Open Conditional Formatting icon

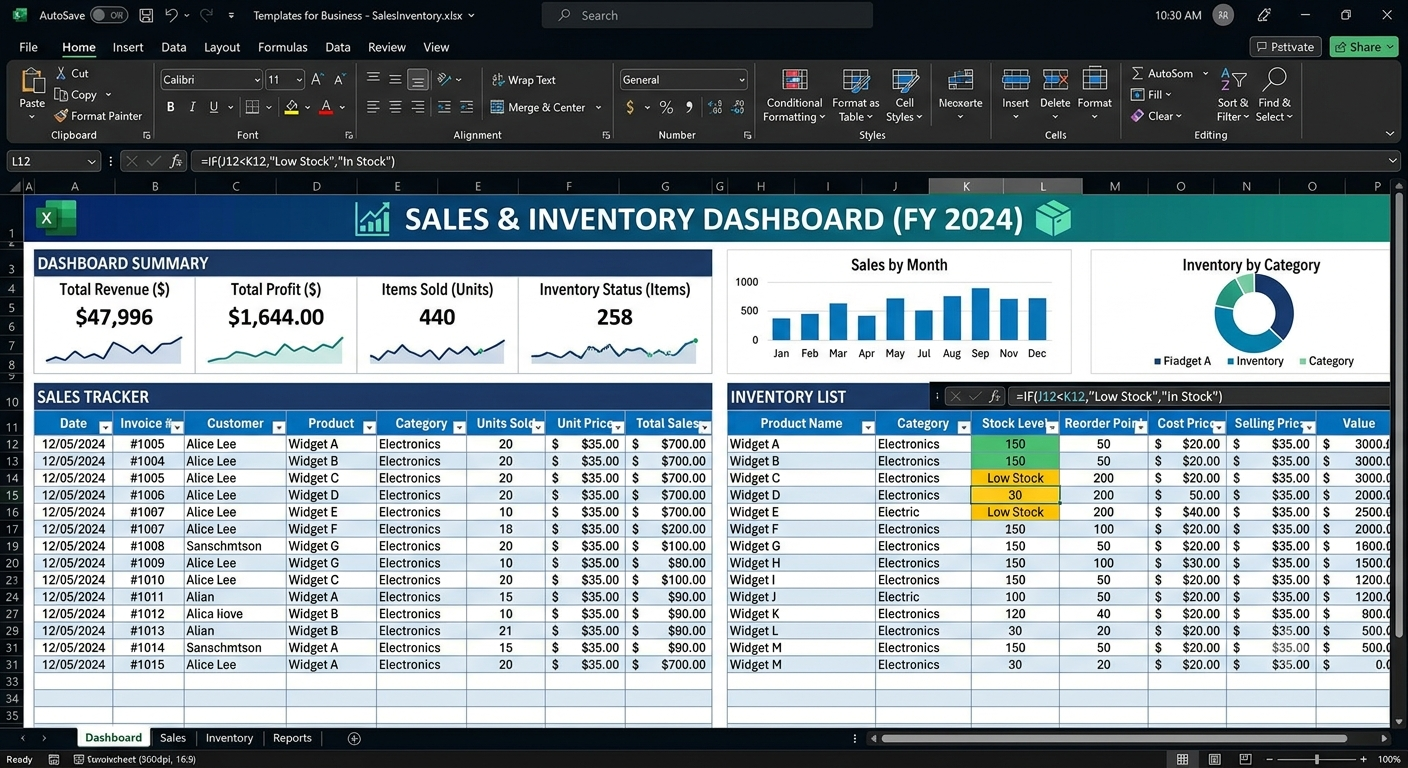click(795, 82)
